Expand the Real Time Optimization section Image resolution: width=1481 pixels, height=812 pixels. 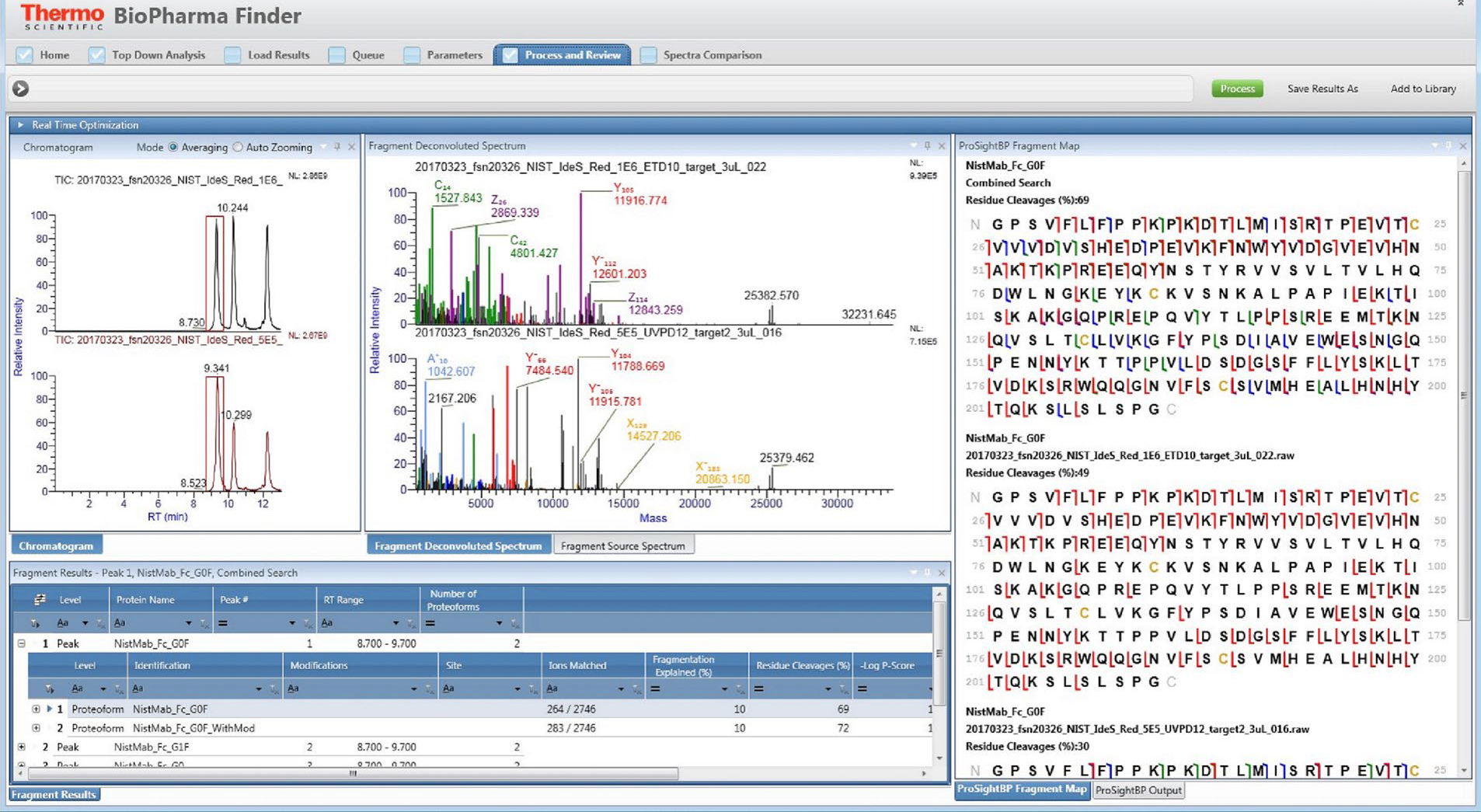(21, 125)
